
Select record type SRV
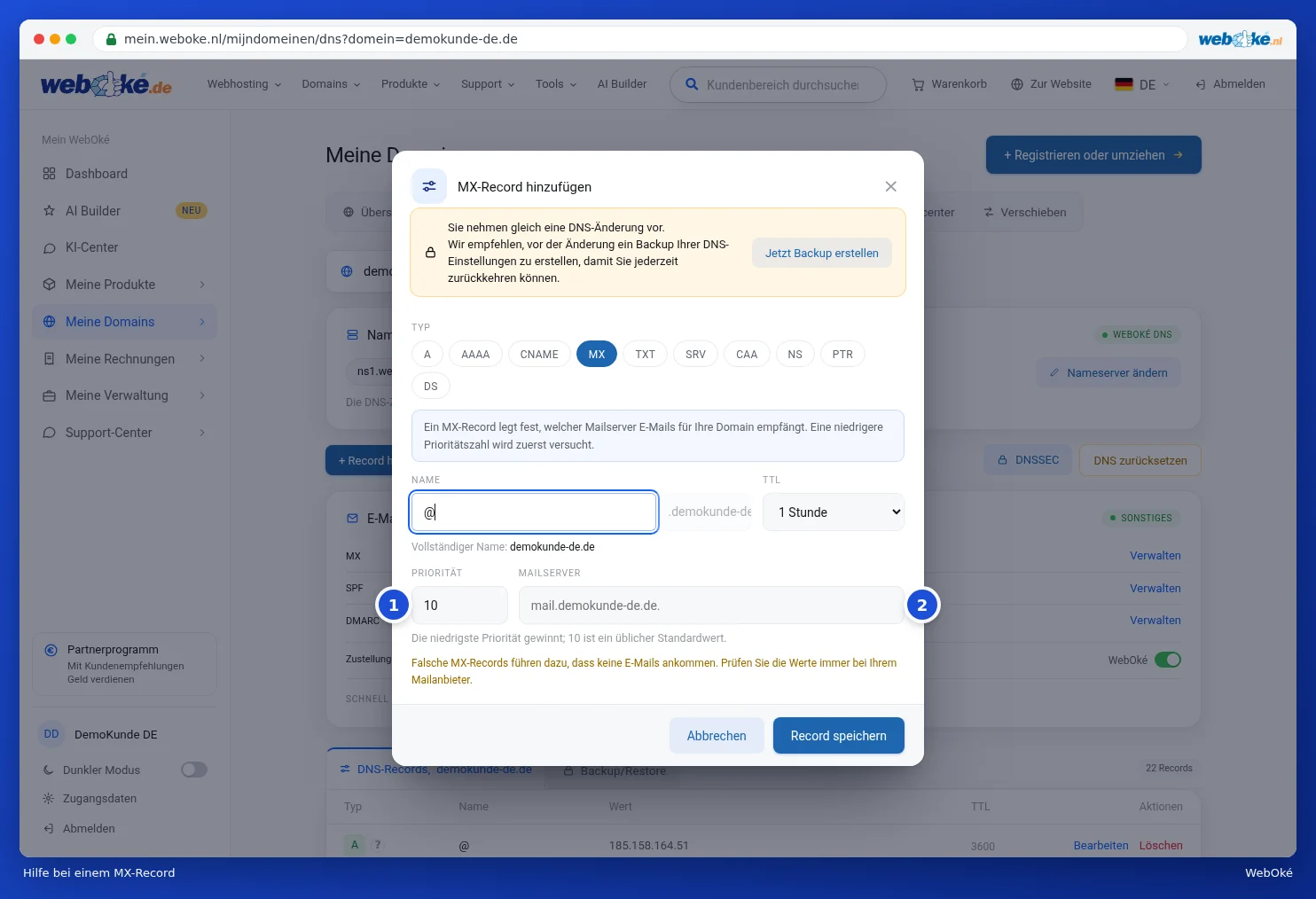[x=695, y=355]
